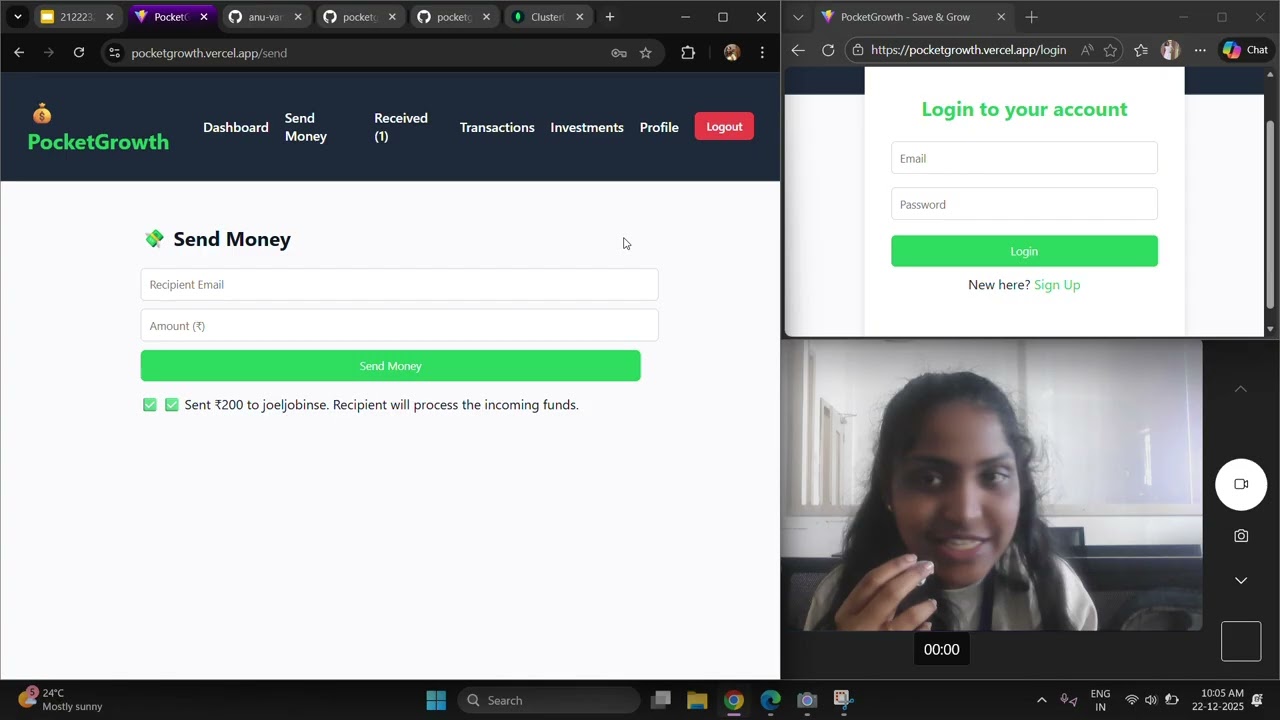Open the Edge icon in the taskbar
The width and height of the screenshot is (1280, 720).
(770, 700)
